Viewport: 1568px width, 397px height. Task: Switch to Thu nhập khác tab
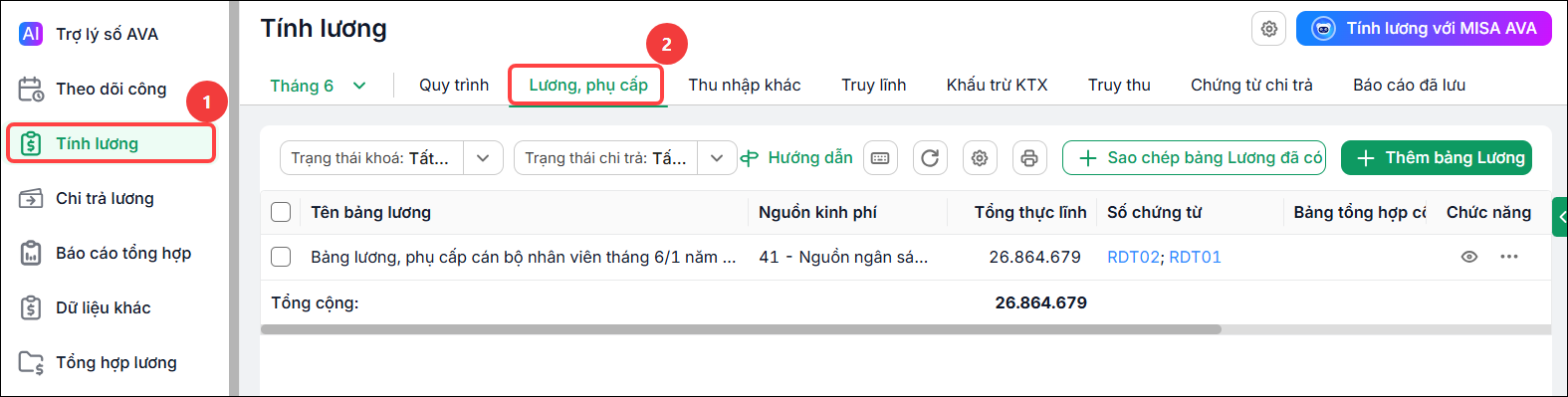(744, 85)
